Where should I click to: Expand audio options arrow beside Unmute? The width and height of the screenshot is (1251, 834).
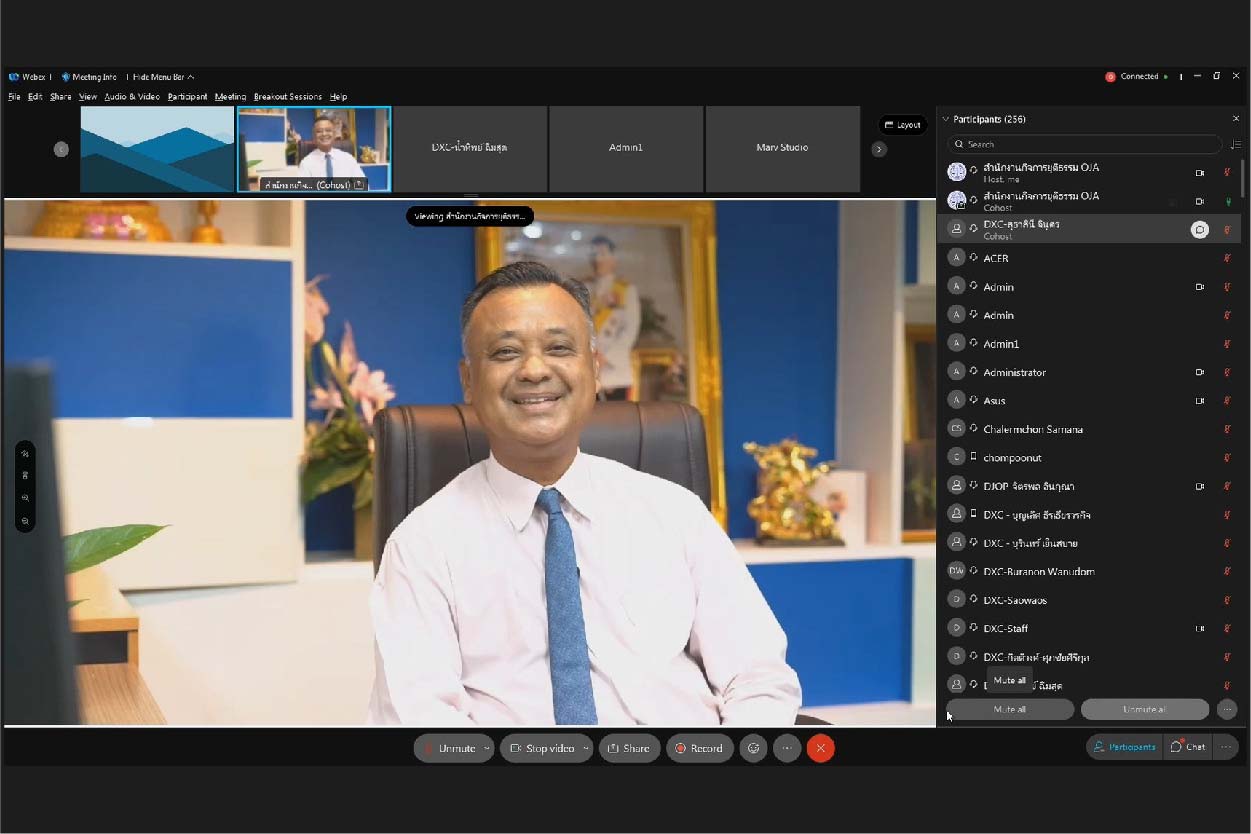(x=487, y=748)
